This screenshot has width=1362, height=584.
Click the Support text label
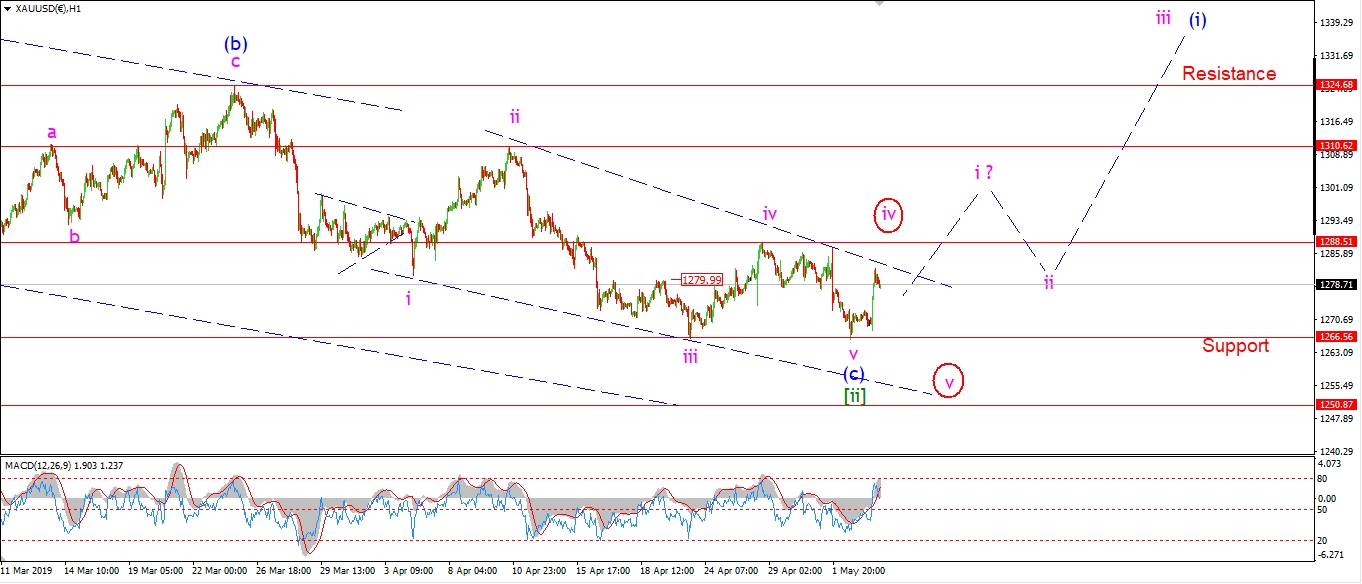pos(1235,345)
